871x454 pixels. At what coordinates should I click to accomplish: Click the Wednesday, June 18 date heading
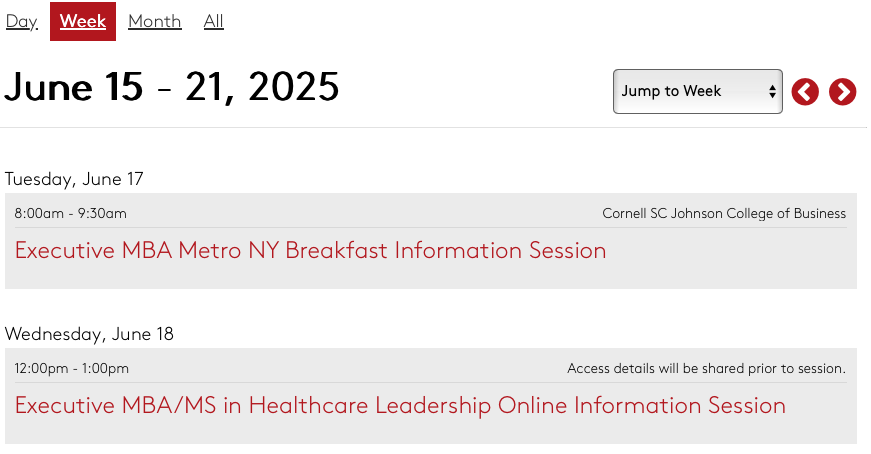click(89, 334)
